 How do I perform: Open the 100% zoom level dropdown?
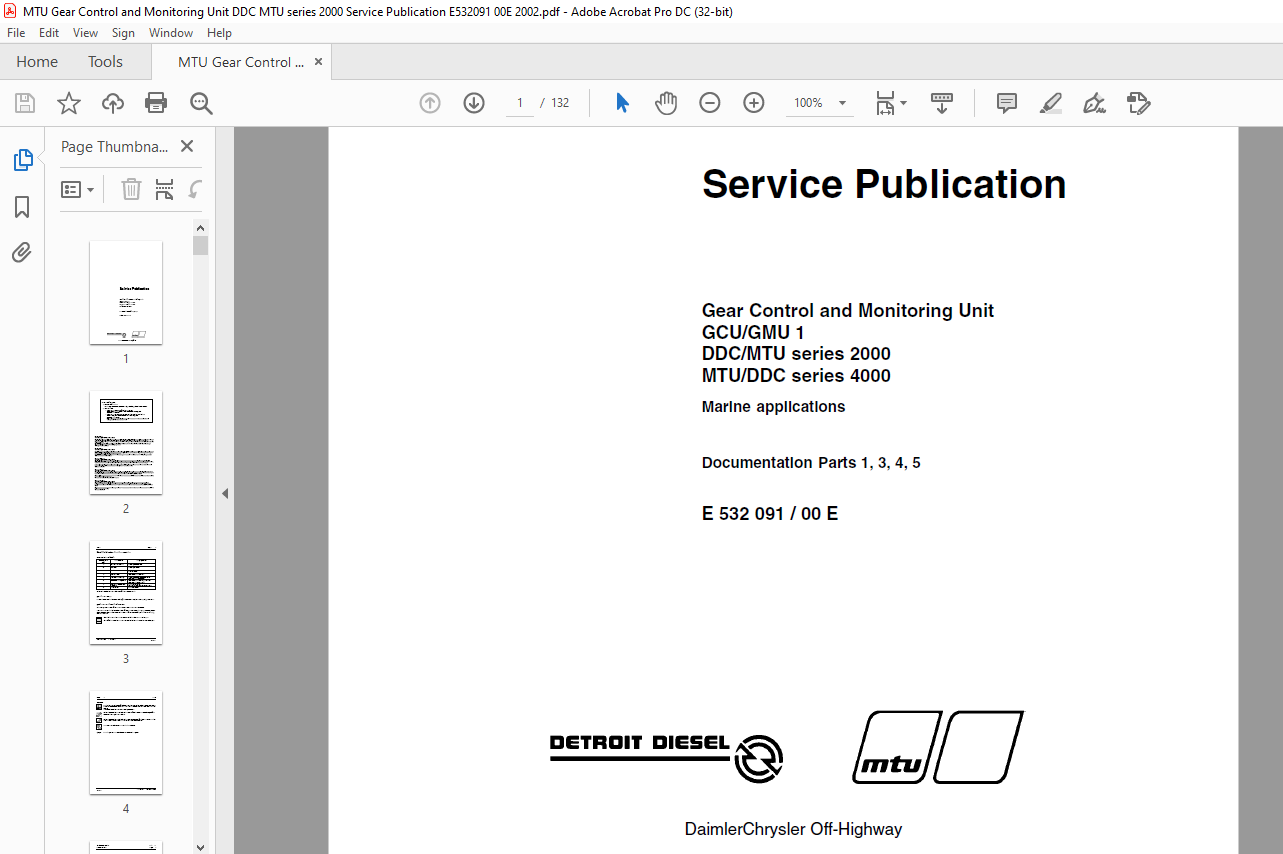[x=842, y=103]
